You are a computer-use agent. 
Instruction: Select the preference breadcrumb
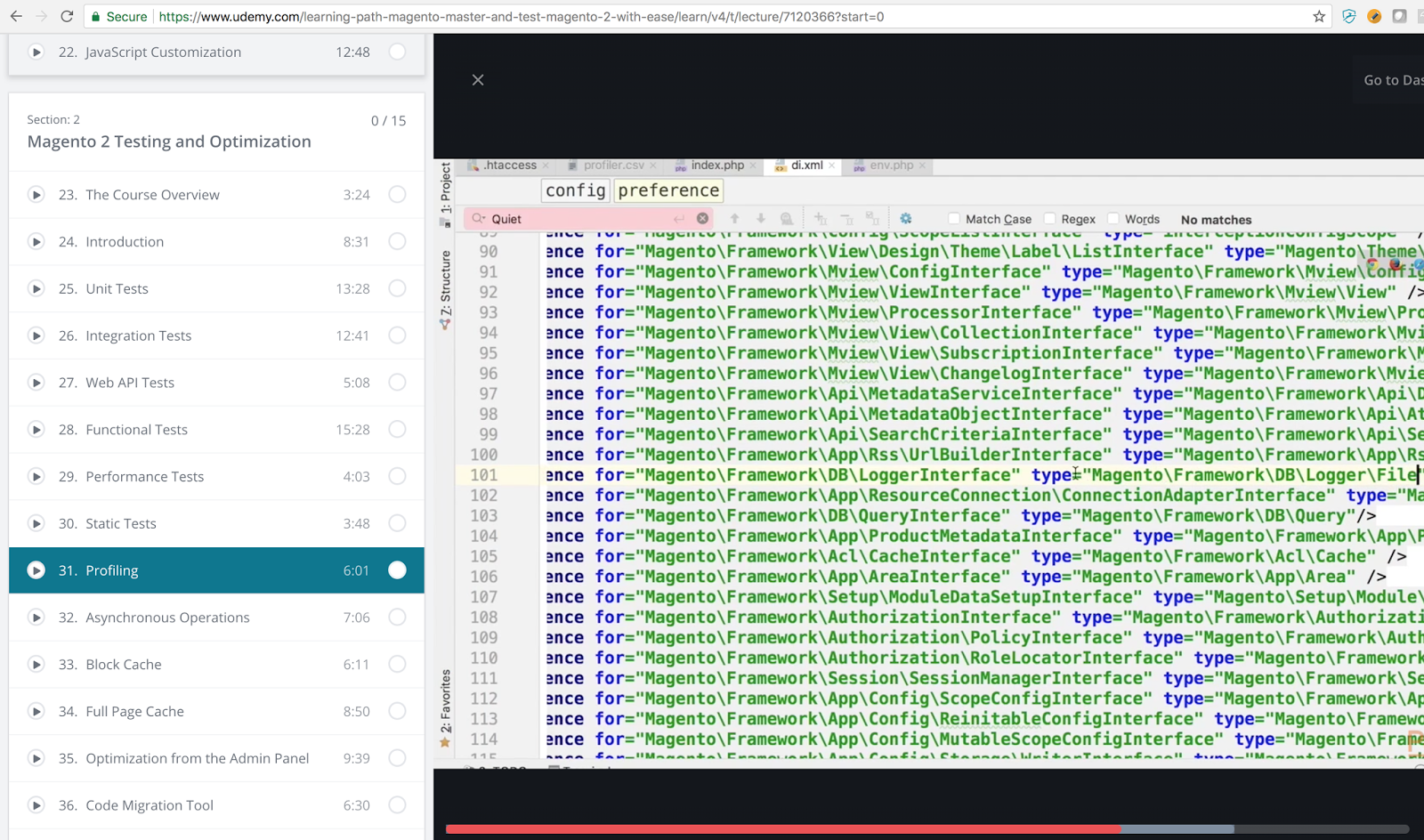point(668,190)
